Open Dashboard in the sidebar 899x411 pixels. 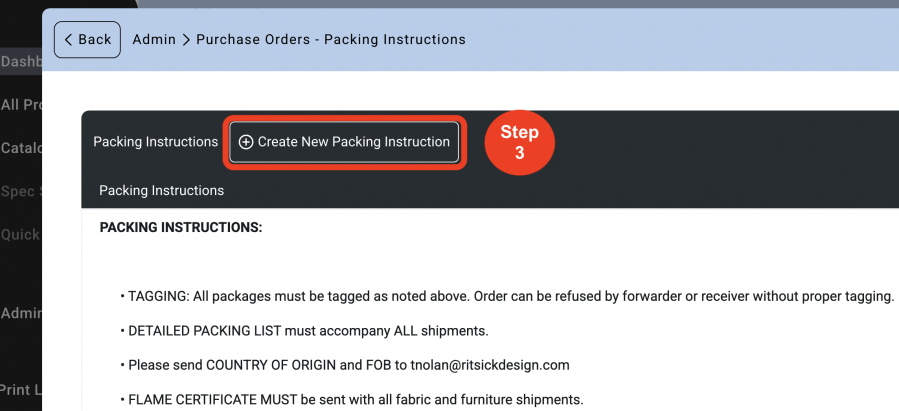point(21,62)
